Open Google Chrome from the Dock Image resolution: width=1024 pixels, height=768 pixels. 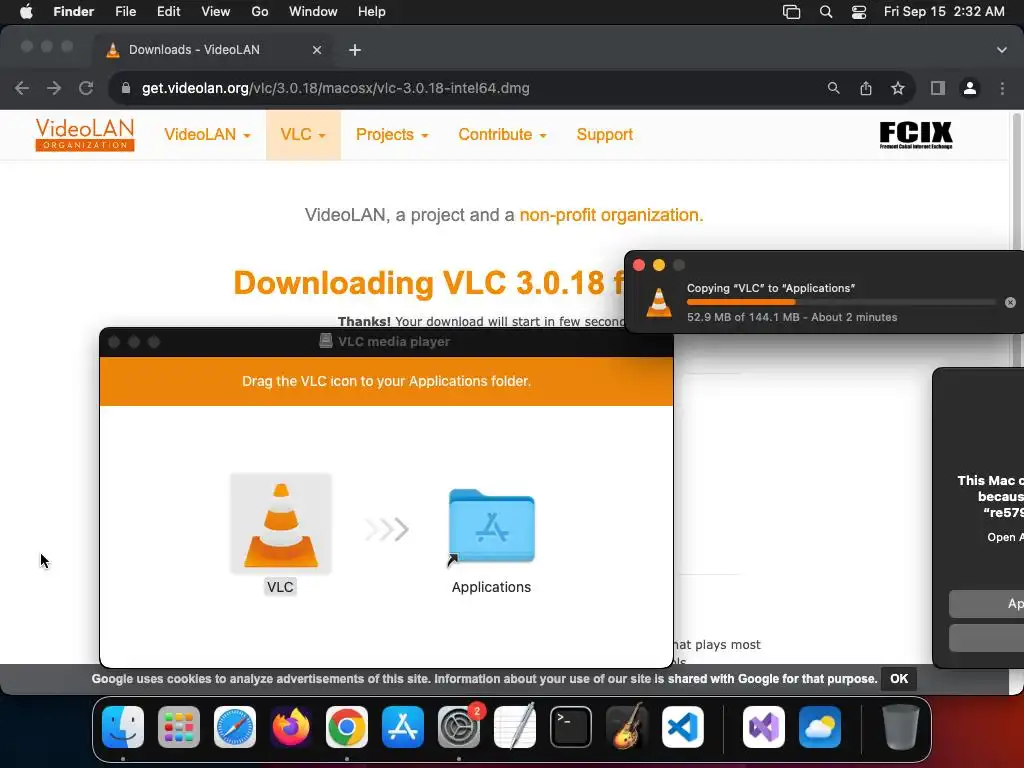coord(347,727)
